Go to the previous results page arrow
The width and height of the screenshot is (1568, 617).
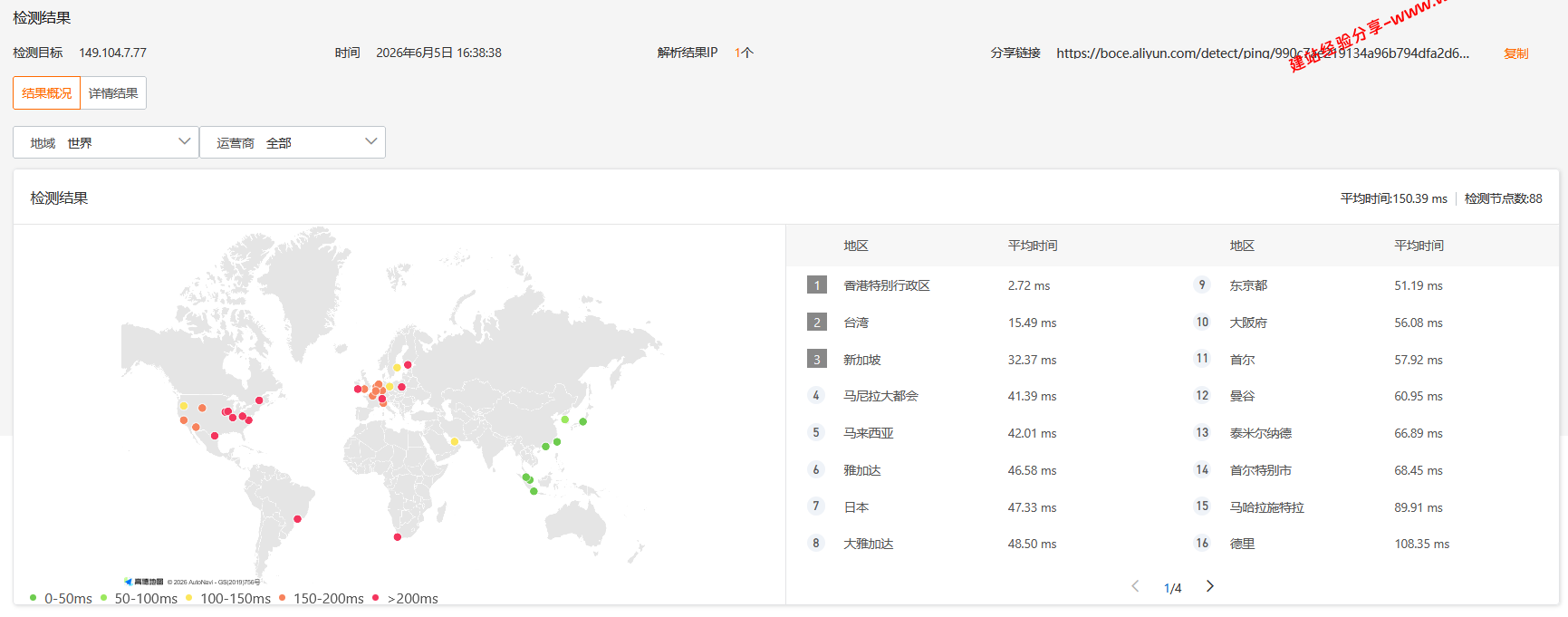coord(1135,586)
